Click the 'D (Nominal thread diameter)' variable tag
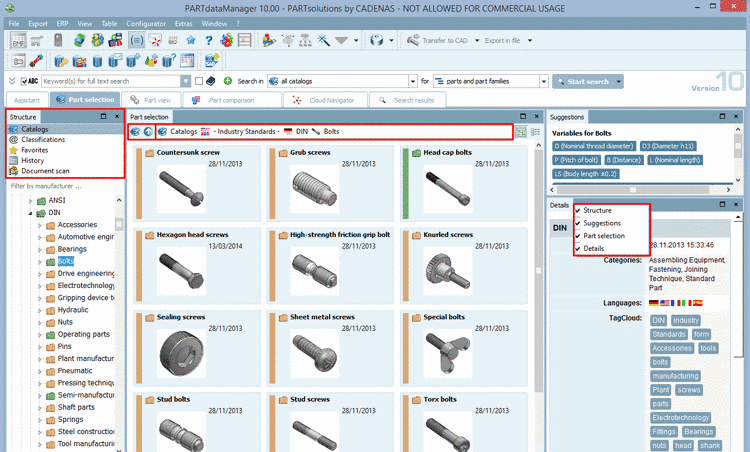750x452 pixels. [x=595, y=146]
